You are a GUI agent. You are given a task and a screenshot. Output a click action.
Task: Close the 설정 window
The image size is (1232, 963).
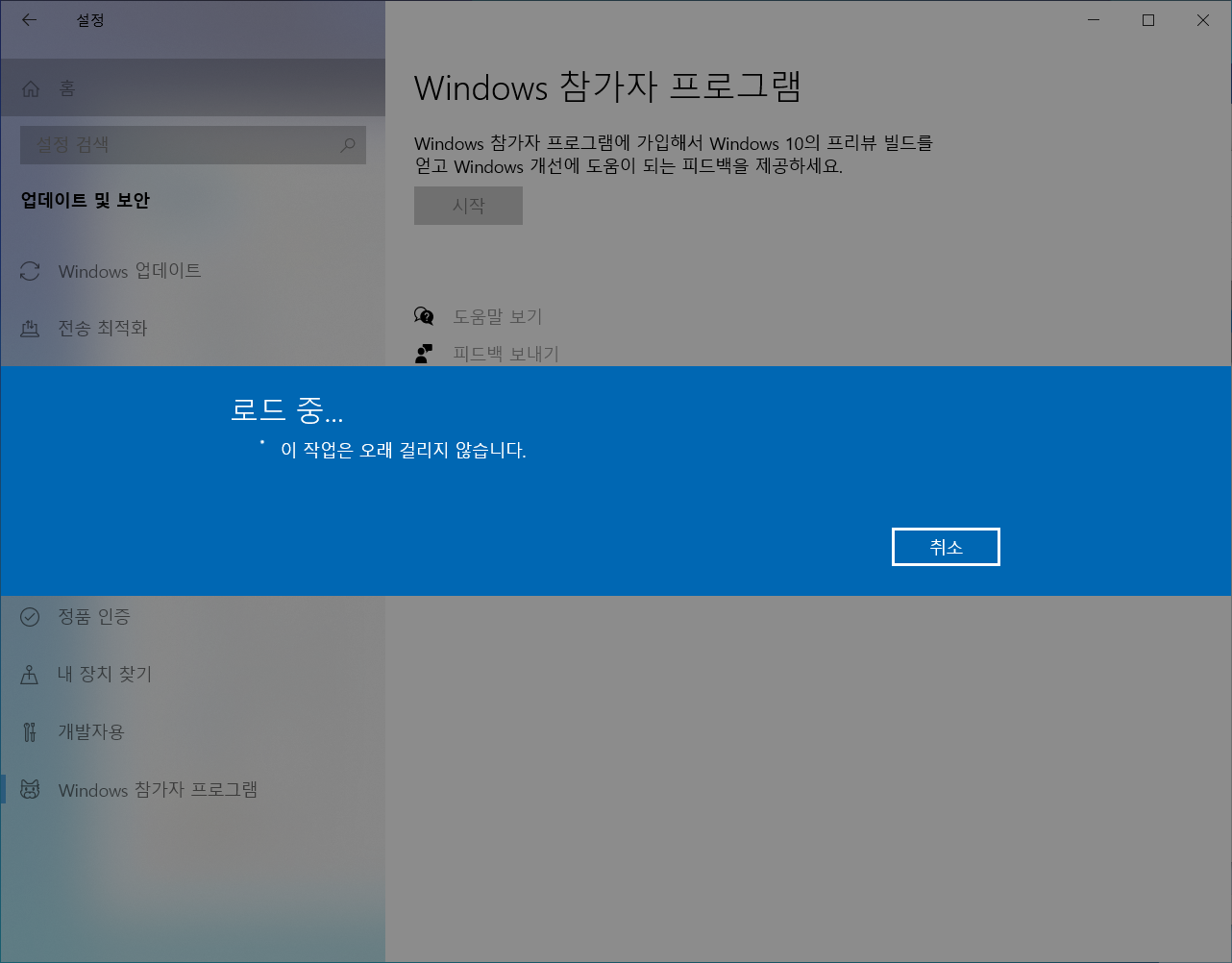pyautogui.click(x=1203, y=20)
